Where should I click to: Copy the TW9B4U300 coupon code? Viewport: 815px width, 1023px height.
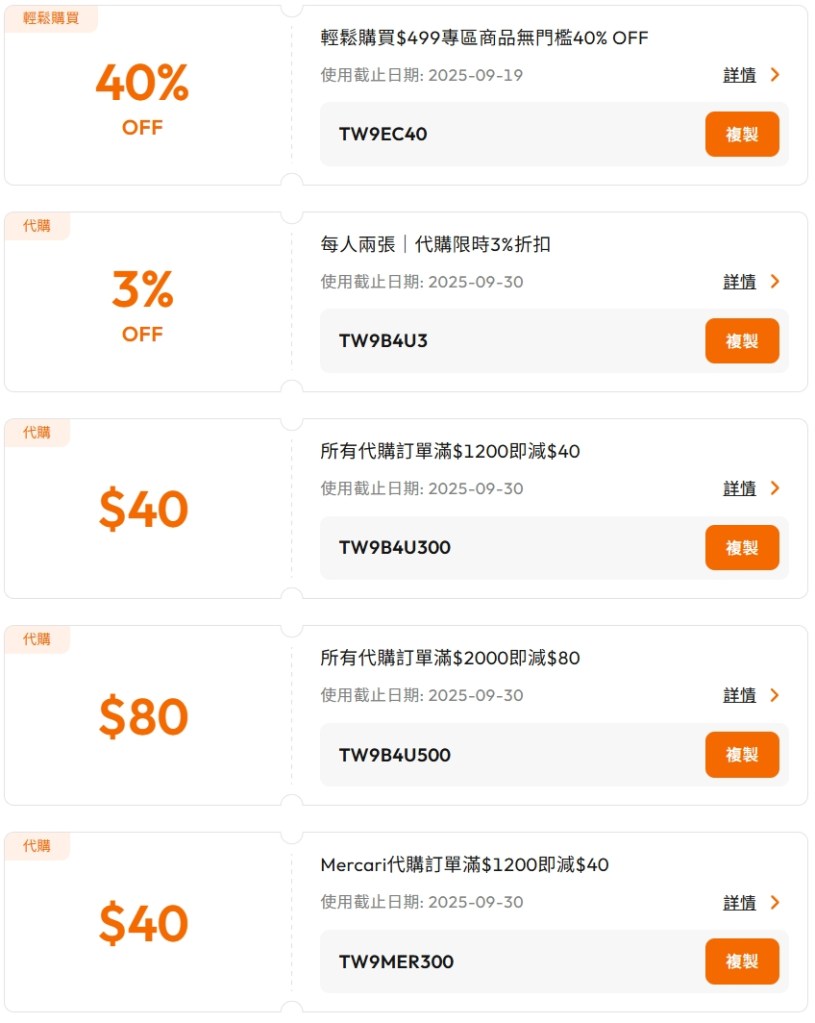(741, 548)
